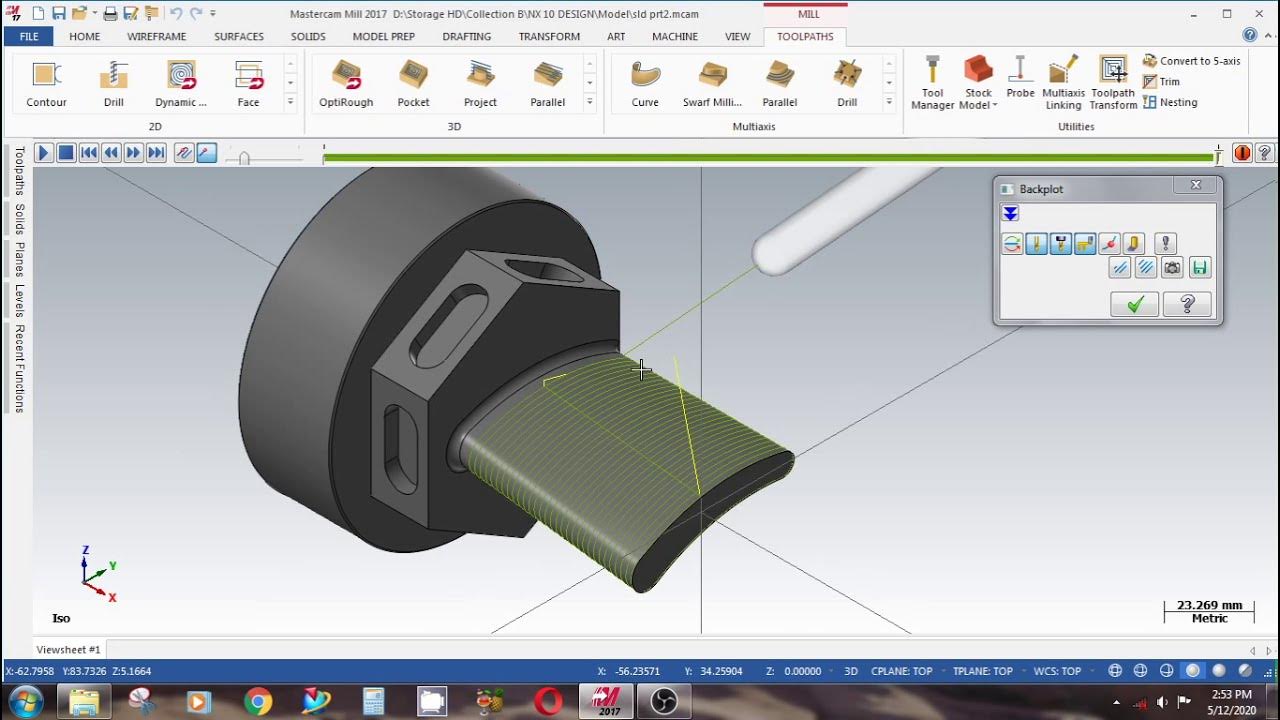1280x720 pixels.
Task: Adjust the backplot run speed slider
Action: pyautogui.click(x=244, y=157)
